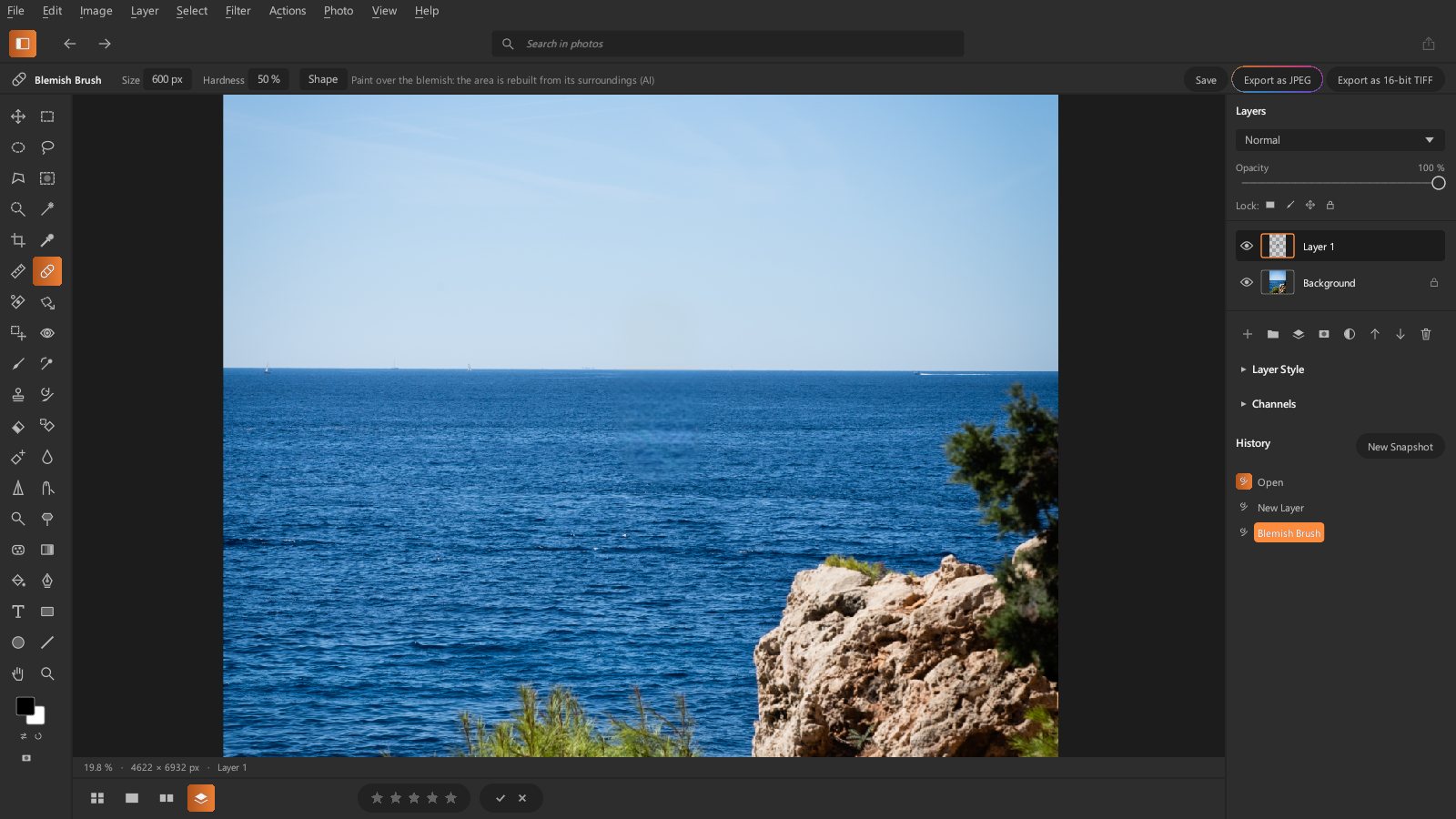Open the Shape brush options
The image size is (1456, 819).
coord(323,79)
